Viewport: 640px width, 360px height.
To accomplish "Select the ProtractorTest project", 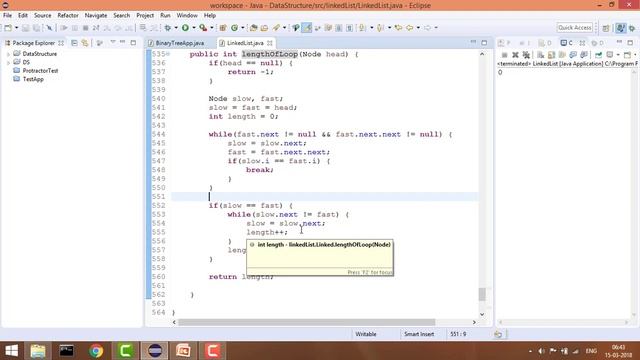I will tap(40, 71).
